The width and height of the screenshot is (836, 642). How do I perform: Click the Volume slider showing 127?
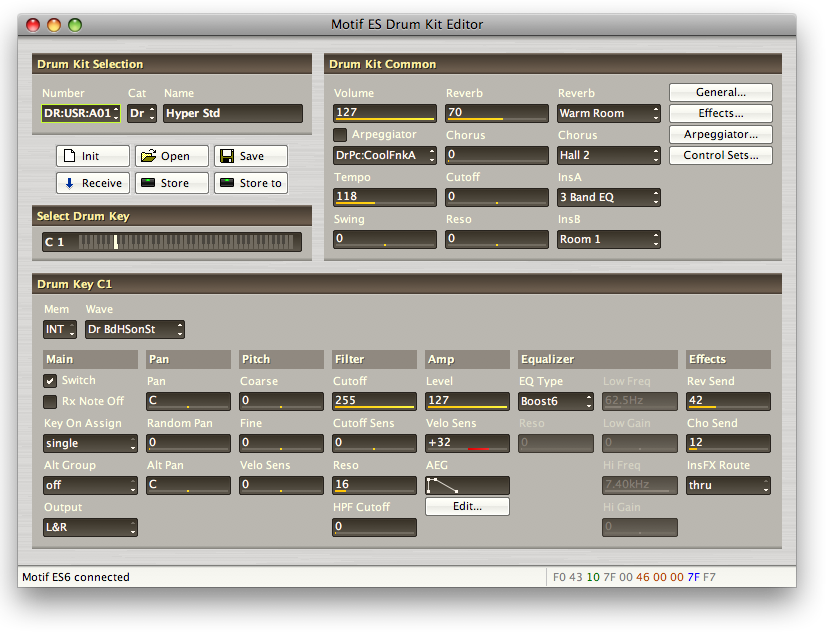click(384, 113)
